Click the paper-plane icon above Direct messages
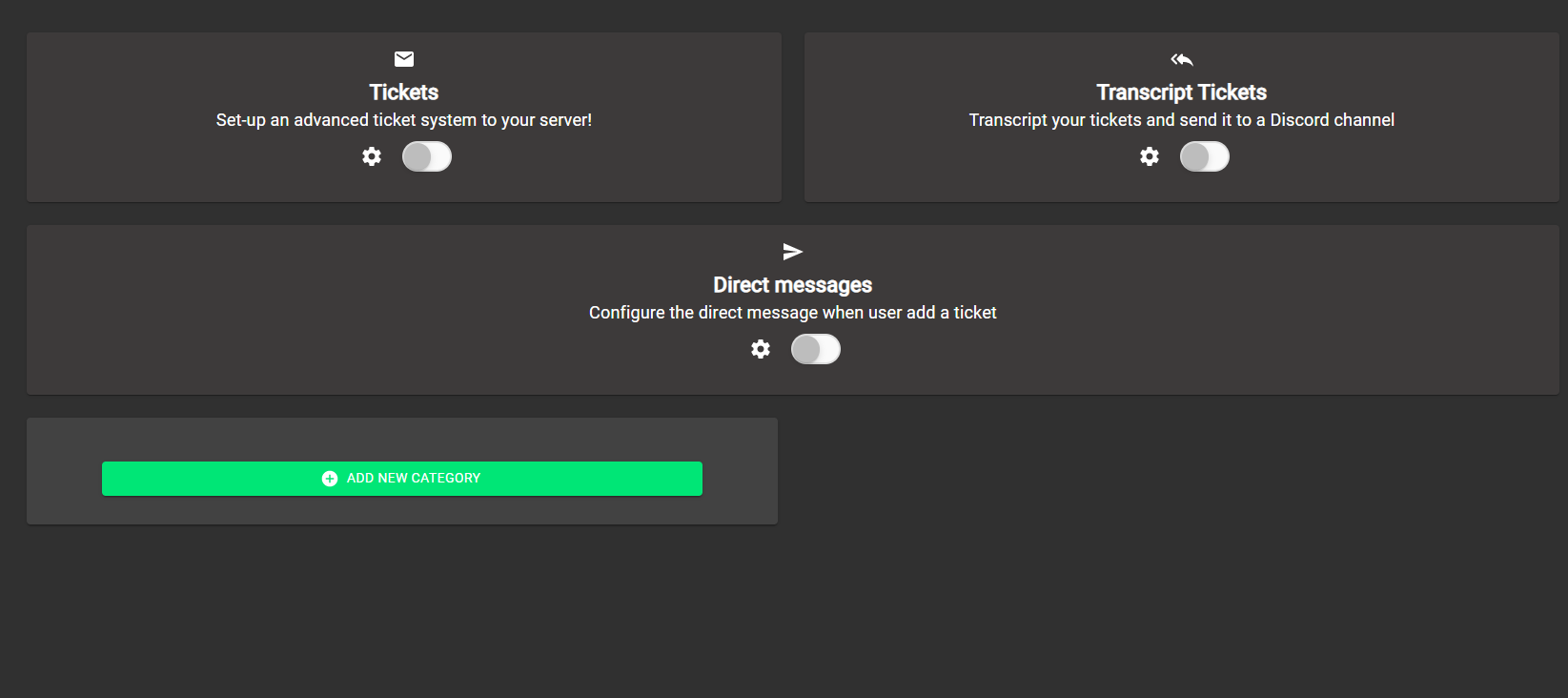This screenshot has width=1568, height=698. [x=793, y=252]
